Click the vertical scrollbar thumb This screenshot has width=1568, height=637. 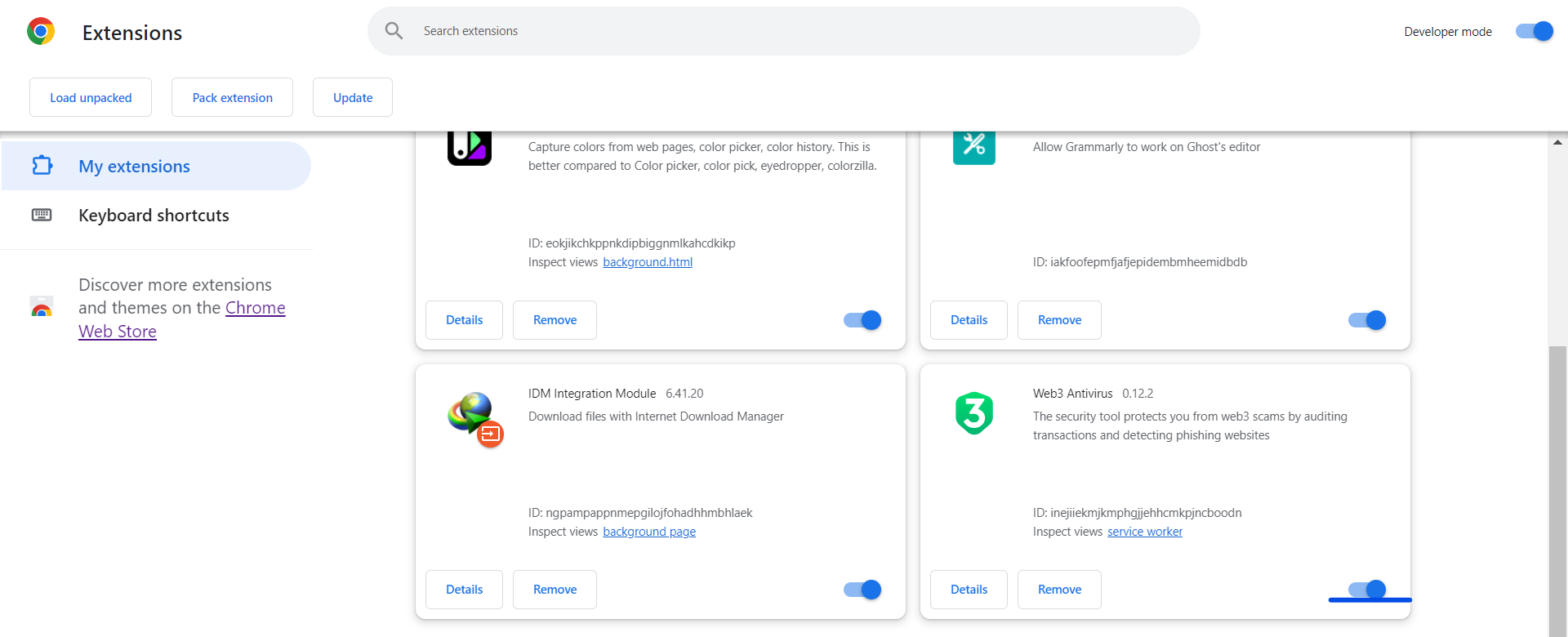point(1557,490)
